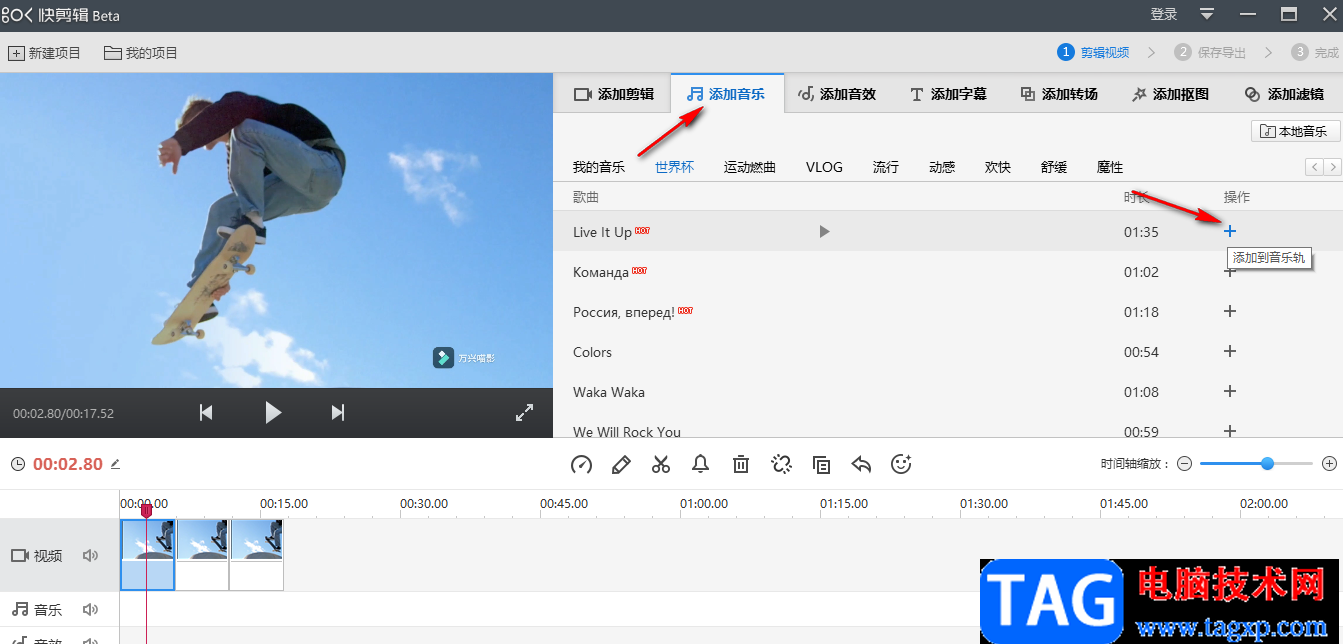Add Colors to music track
Image resolution: width=1343 pixels, height=644 pixels.
[x=1230, y=351]
